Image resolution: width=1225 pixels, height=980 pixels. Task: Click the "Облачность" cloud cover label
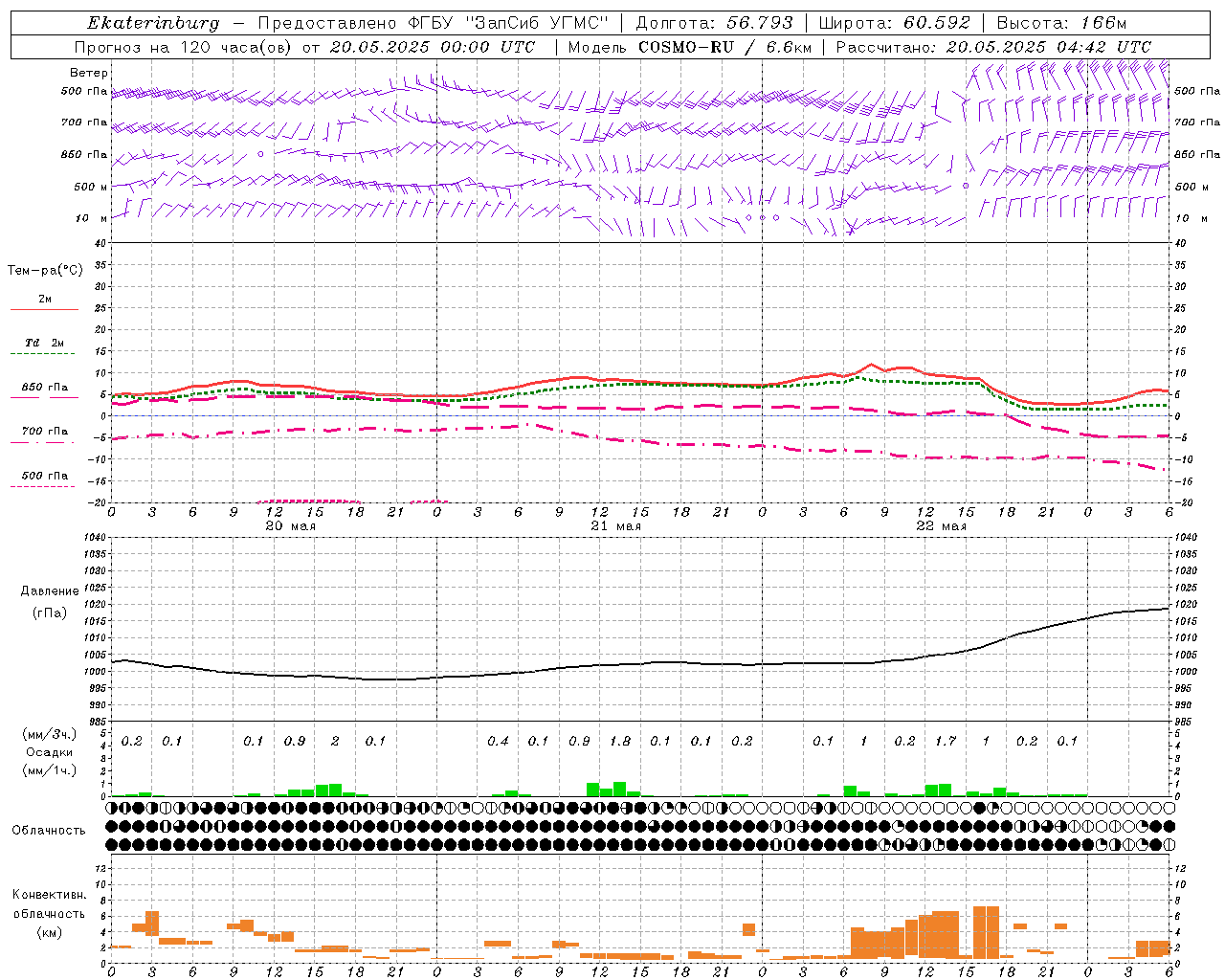[49, 831]
